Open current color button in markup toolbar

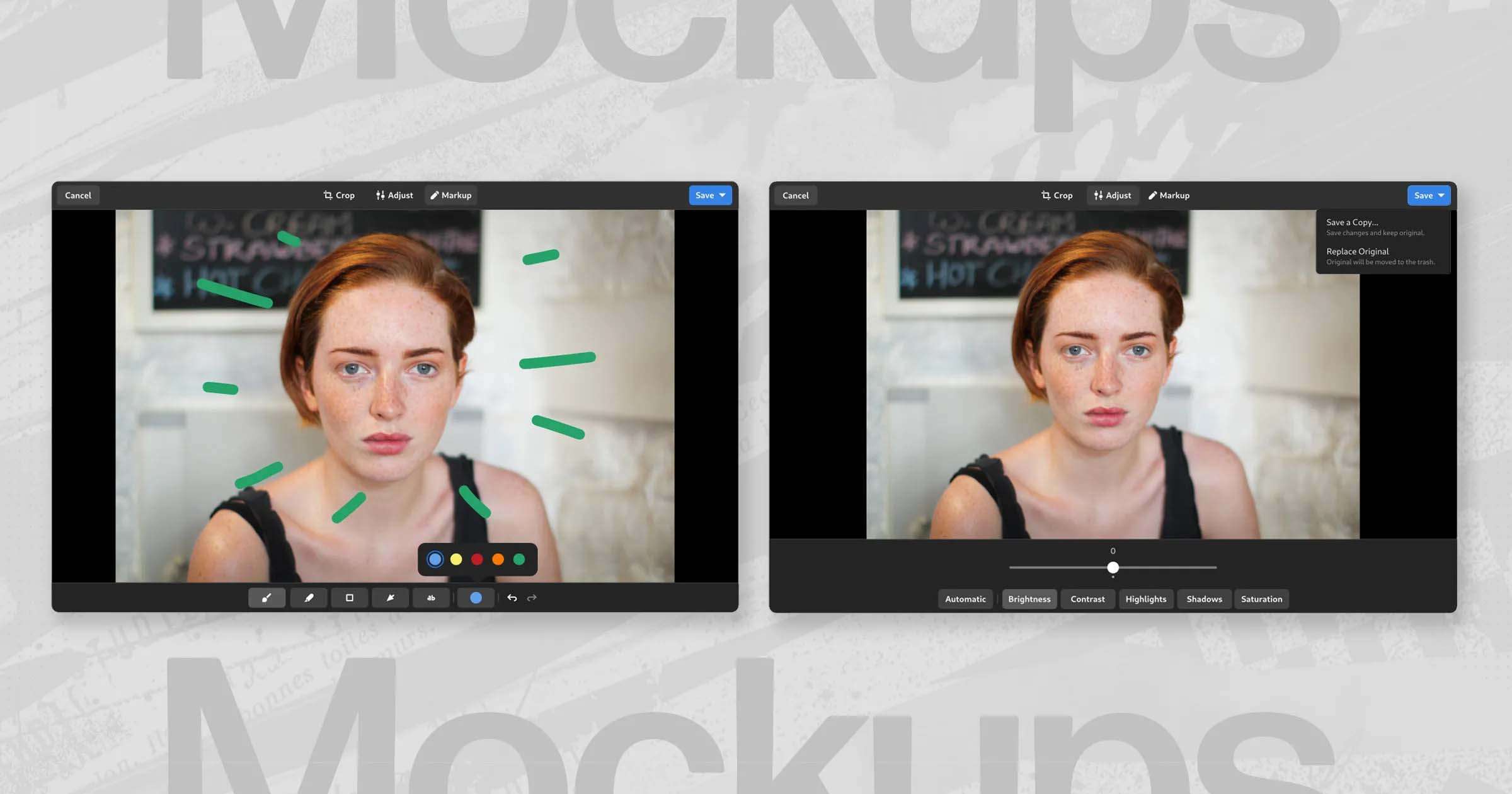point(476,598)
